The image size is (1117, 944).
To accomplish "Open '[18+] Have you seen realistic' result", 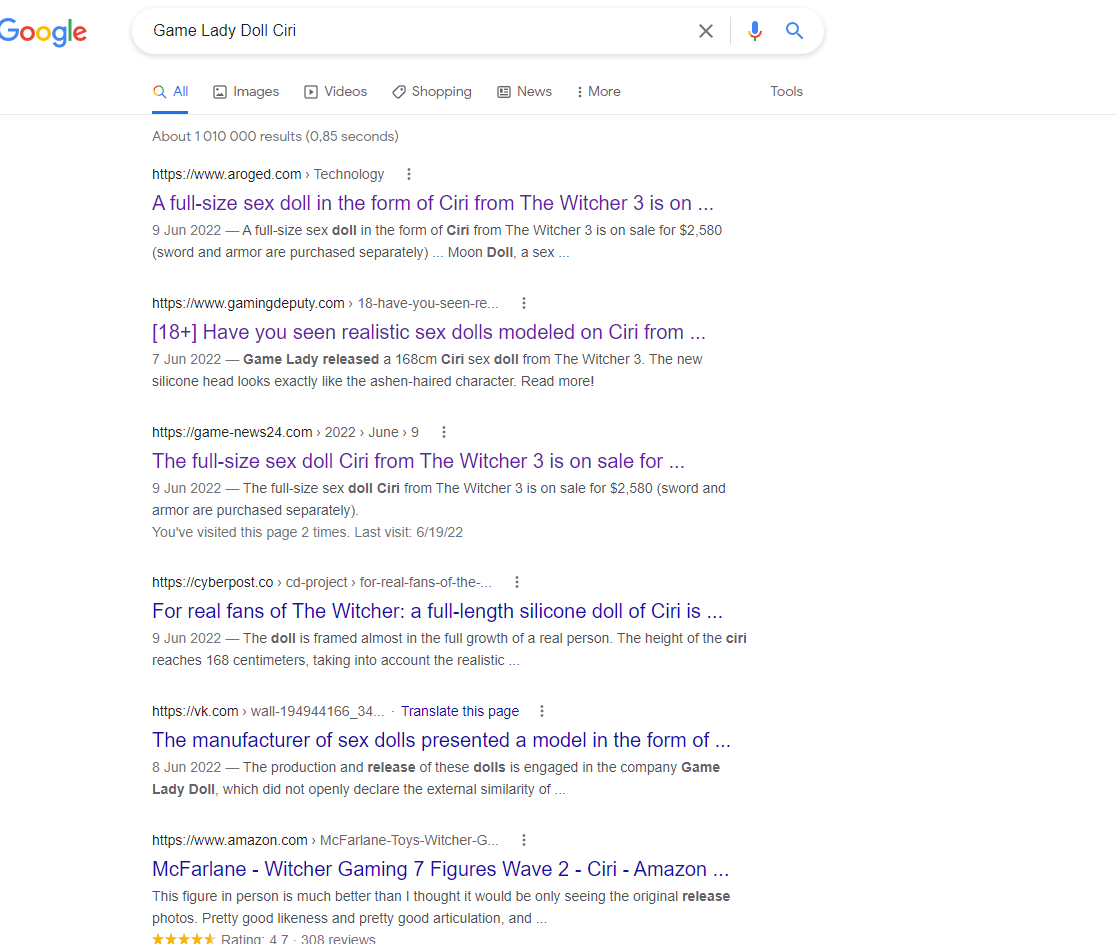I will tap(429, 332).
